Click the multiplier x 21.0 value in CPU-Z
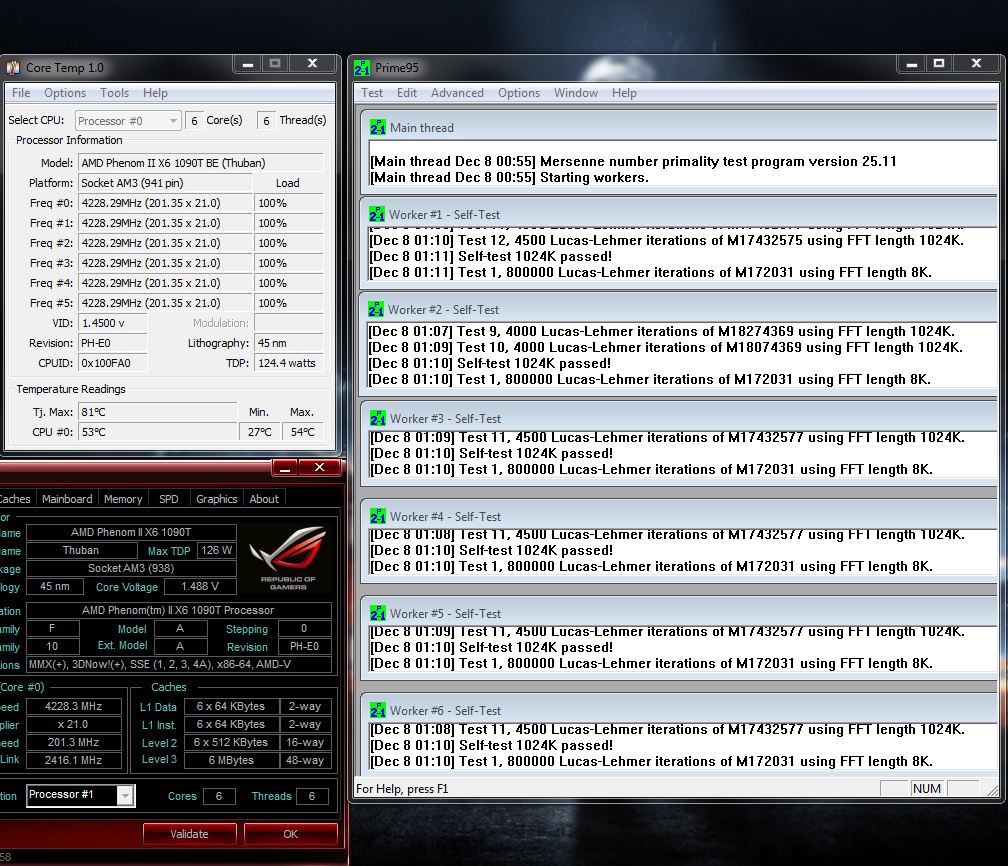Viewport: 1008px width, 866px height. [73, 724]
